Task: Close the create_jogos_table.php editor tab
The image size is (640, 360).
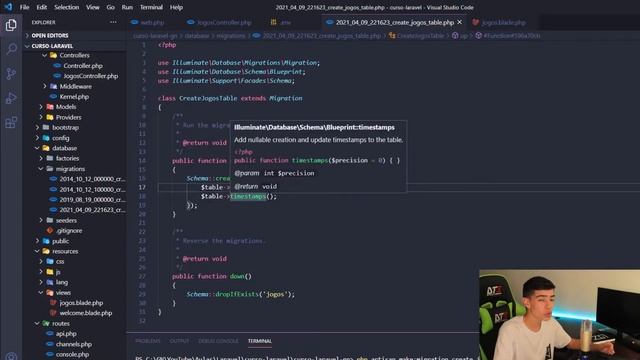Action: pyautogui.click(x=460, y=22)
